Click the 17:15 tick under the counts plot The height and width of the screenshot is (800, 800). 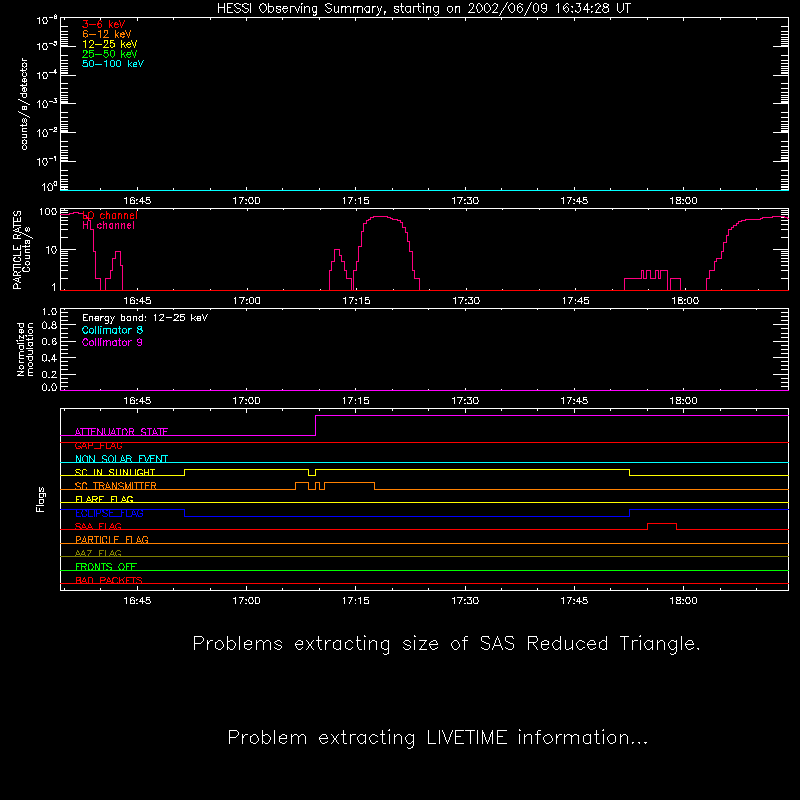point(356,201)
